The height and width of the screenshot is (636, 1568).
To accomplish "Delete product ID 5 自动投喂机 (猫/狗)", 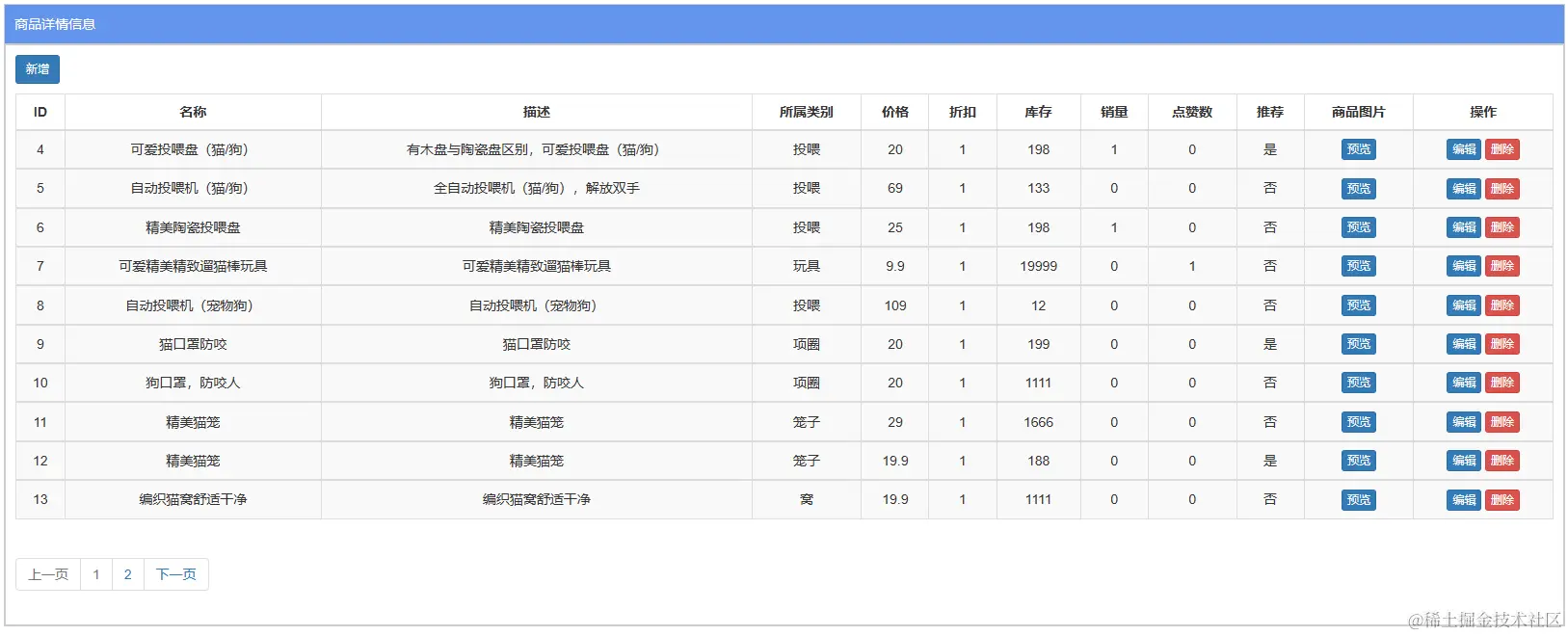I will click(x=1502, y=189).
